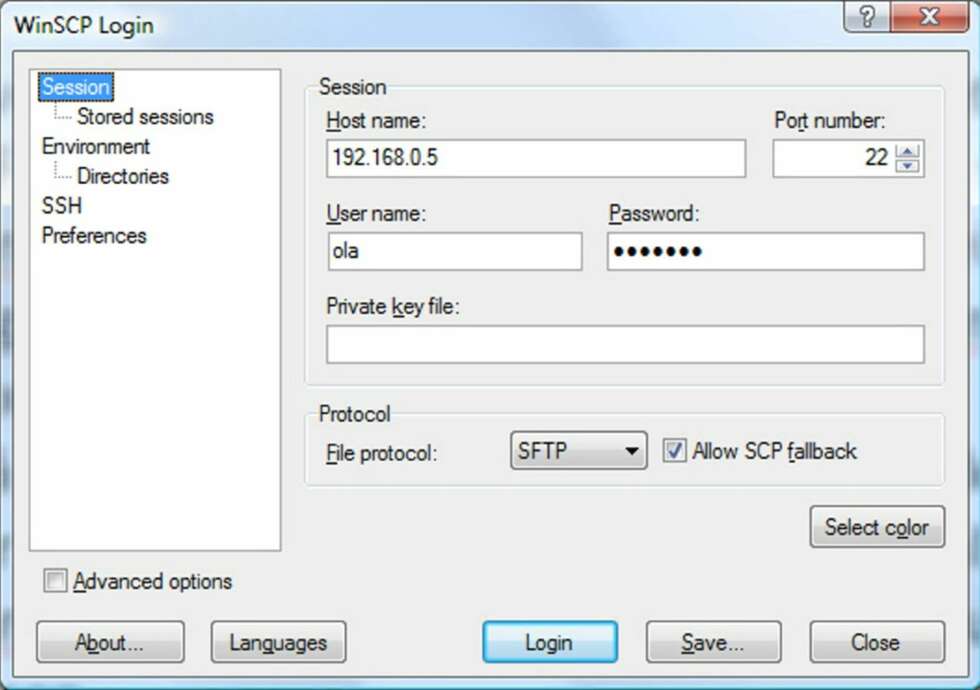Decrease port number with down arrow
The width and height of the screenshot is (980, 690).
point(908,166)
